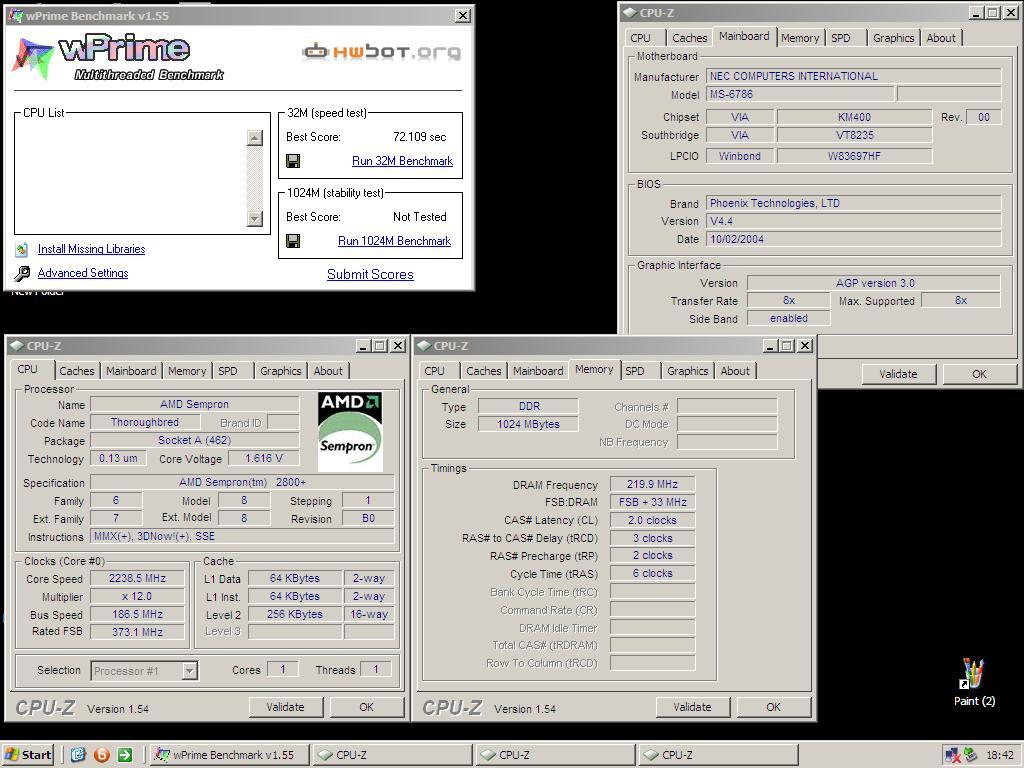Click the Memory size 1024 MBytes field
Screen dimensions: 1024x768
pyautogui.click(x=528, y=424)
